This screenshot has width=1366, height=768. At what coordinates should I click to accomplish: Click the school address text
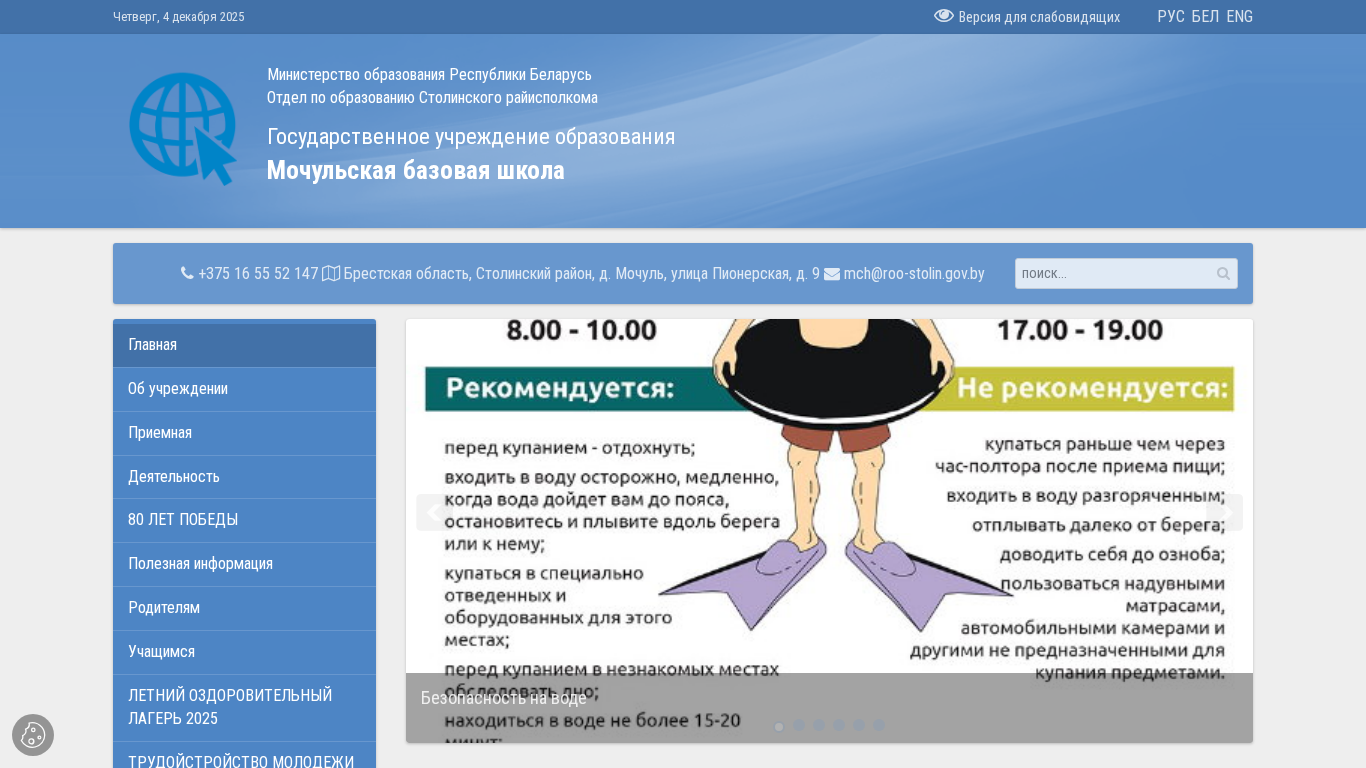point(582,273)
